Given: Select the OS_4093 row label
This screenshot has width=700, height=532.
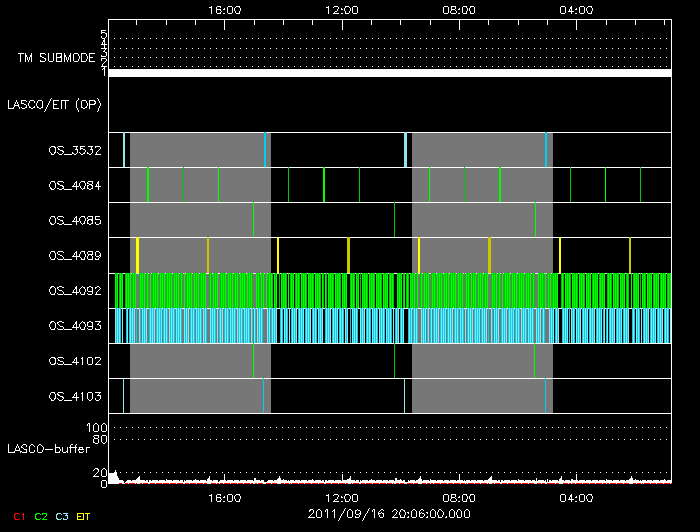Looking at the screenshot, I should [x=74, y=326].
